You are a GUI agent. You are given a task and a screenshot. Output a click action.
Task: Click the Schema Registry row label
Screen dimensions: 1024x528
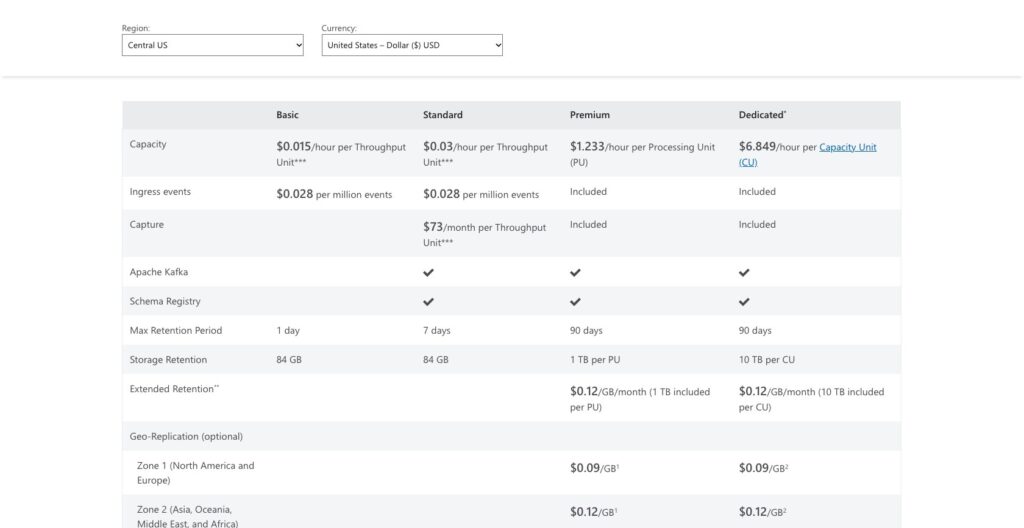[165, 301]
